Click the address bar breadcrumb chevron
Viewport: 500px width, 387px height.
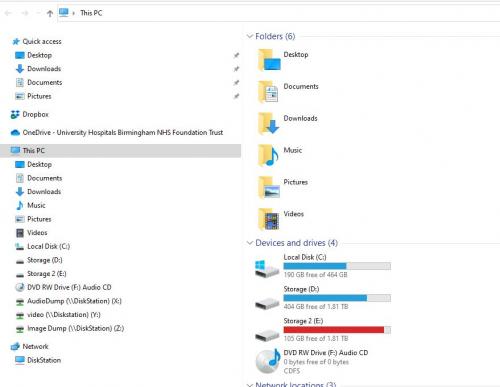click(x=73, y=13)
